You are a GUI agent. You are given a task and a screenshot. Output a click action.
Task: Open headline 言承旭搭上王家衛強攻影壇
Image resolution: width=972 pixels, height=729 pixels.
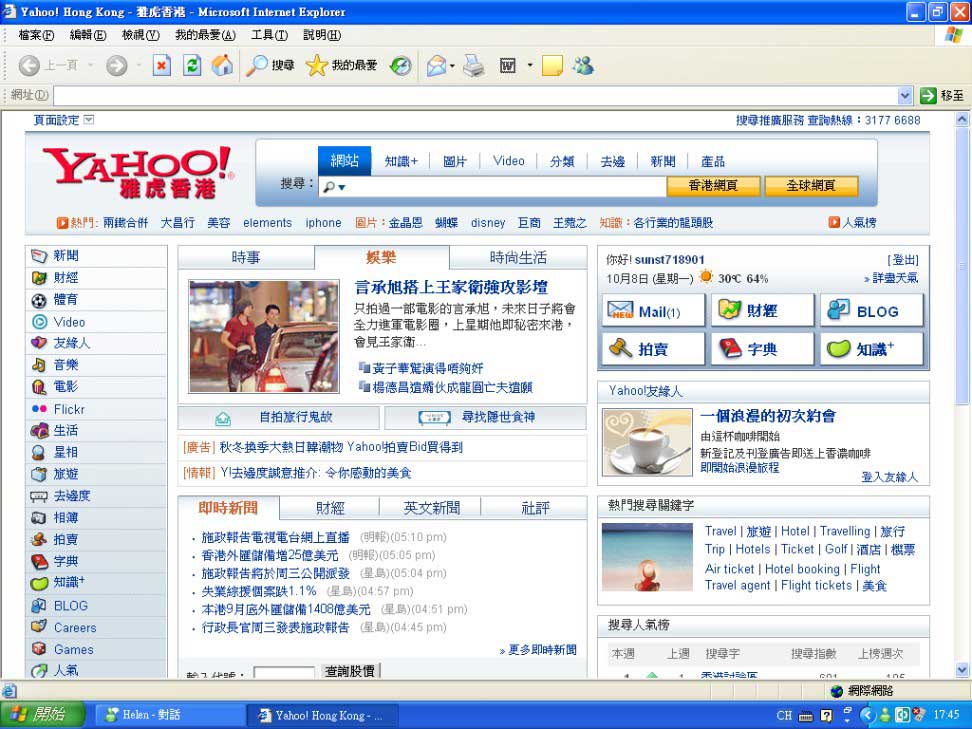[x=451, y=287]
